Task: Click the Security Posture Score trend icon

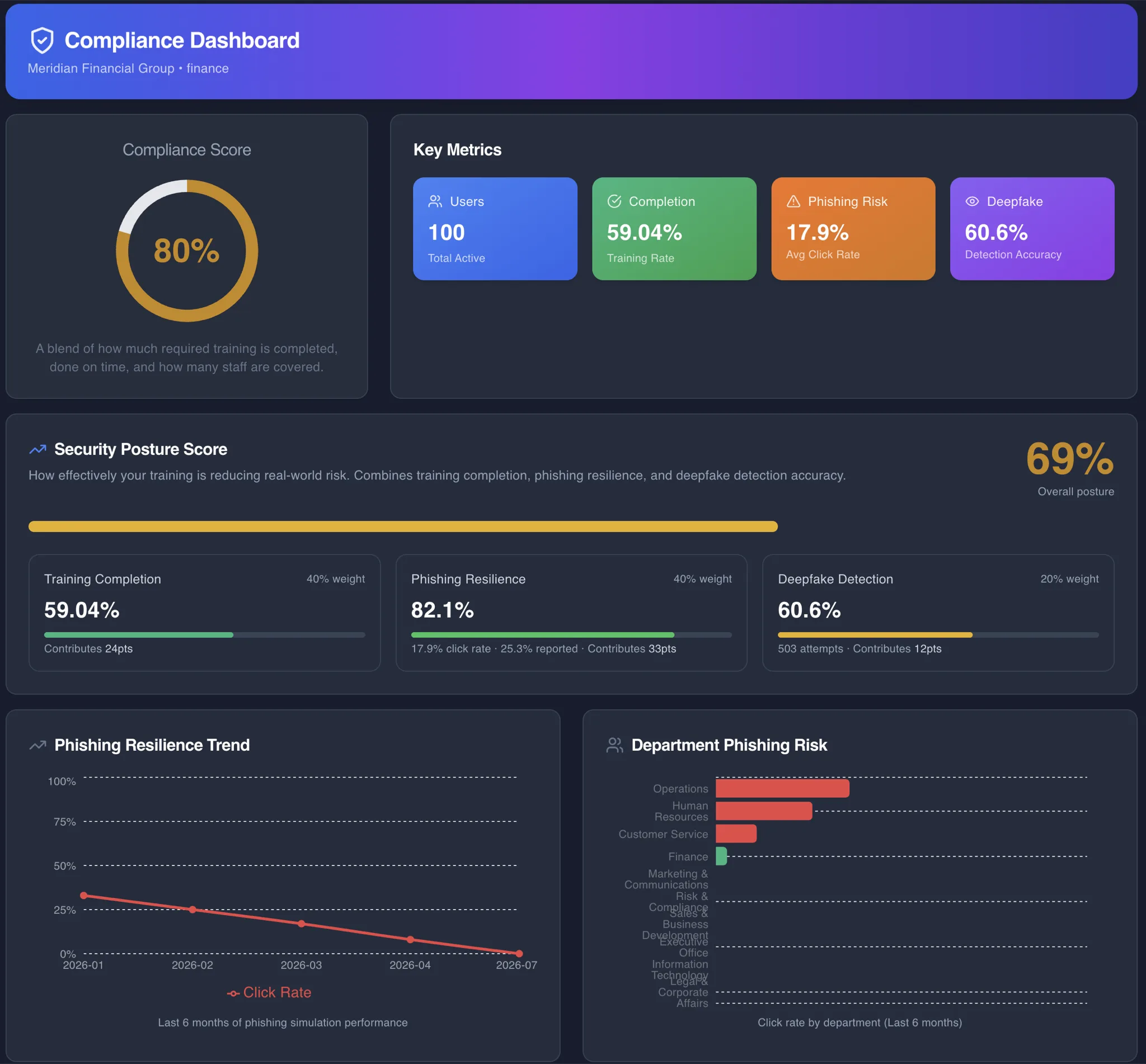Action: (38, 449)
